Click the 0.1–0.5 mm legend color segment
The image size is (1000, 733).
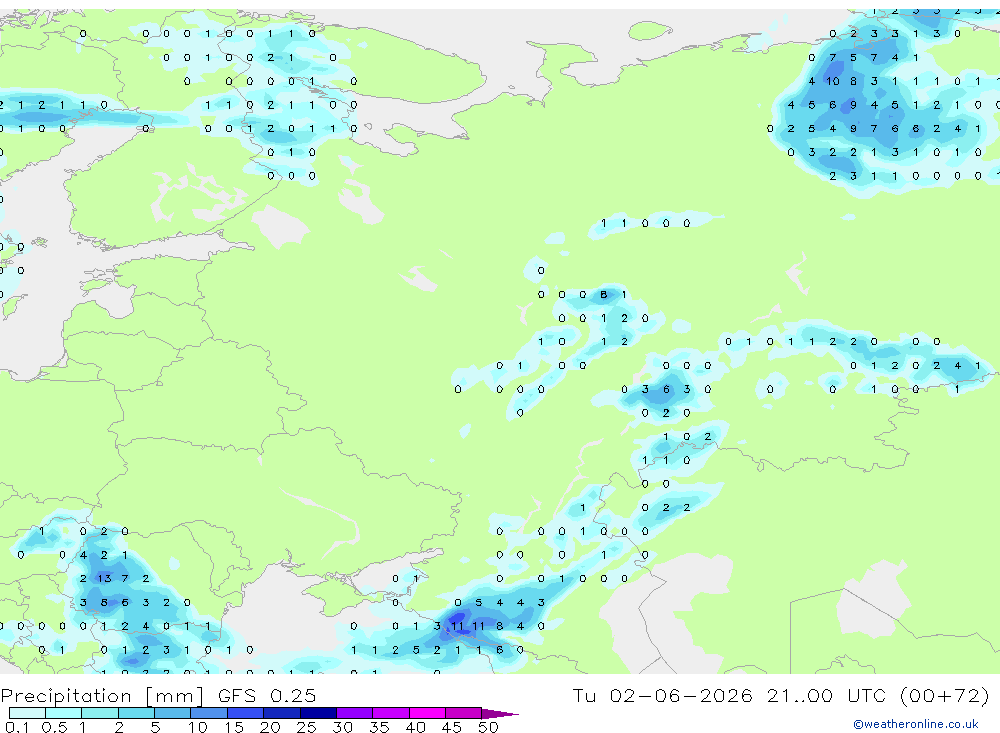point(27,713)
